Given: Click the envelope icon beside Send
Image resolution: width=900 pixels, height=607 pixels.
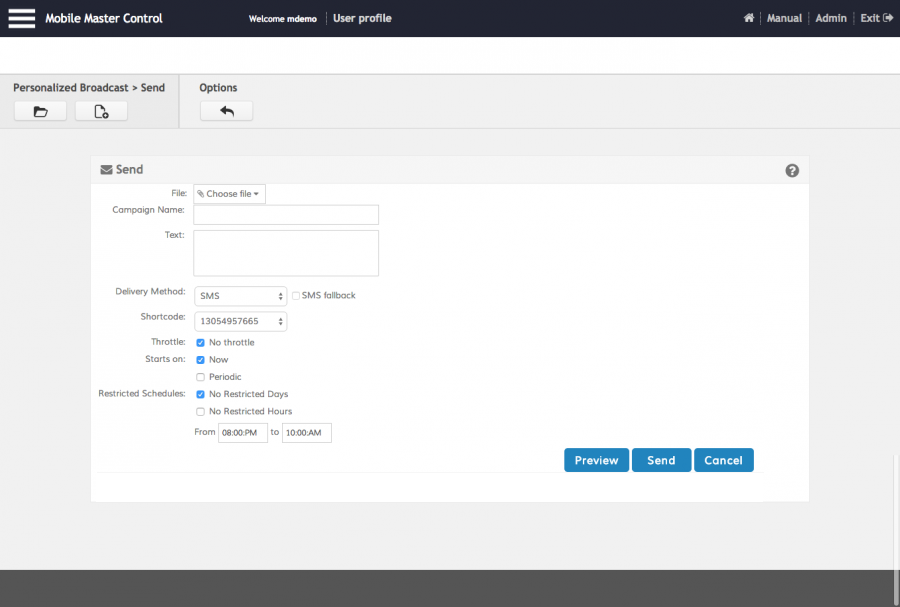Looking at the screenshot, I should [x=106, y=170].
